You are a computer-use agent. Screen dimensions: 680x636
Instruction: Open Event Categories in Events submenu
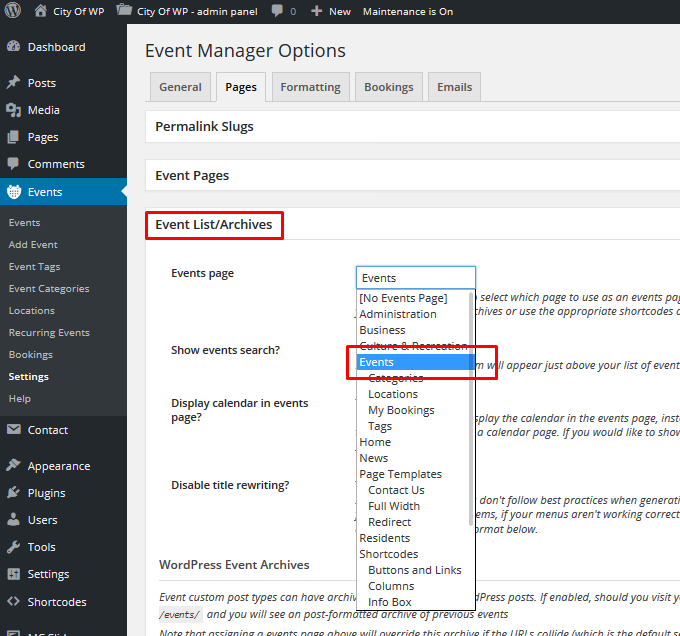pos(49,289)
